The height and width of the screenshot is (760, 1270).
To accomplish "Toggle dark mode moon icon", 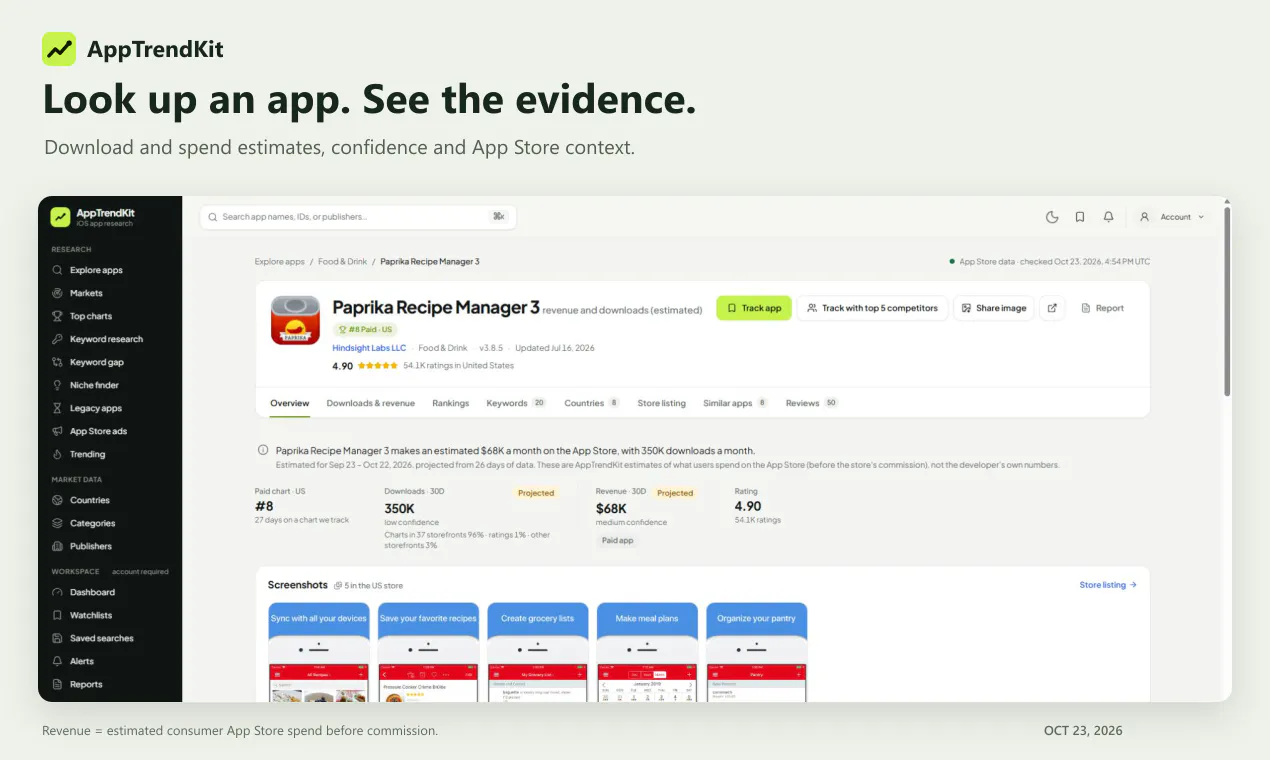I will (x=1052, y=217).
